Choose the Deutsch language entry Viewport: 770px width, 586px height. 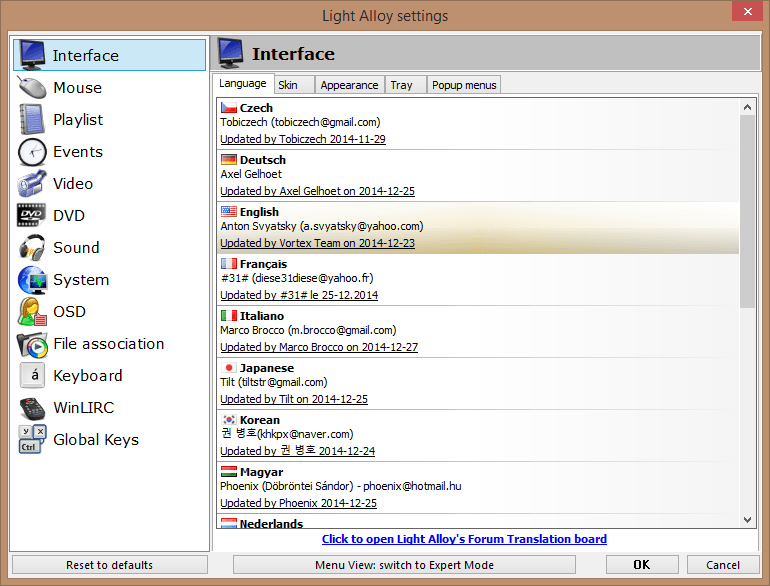pyautogui.click(x=478, y=176)
